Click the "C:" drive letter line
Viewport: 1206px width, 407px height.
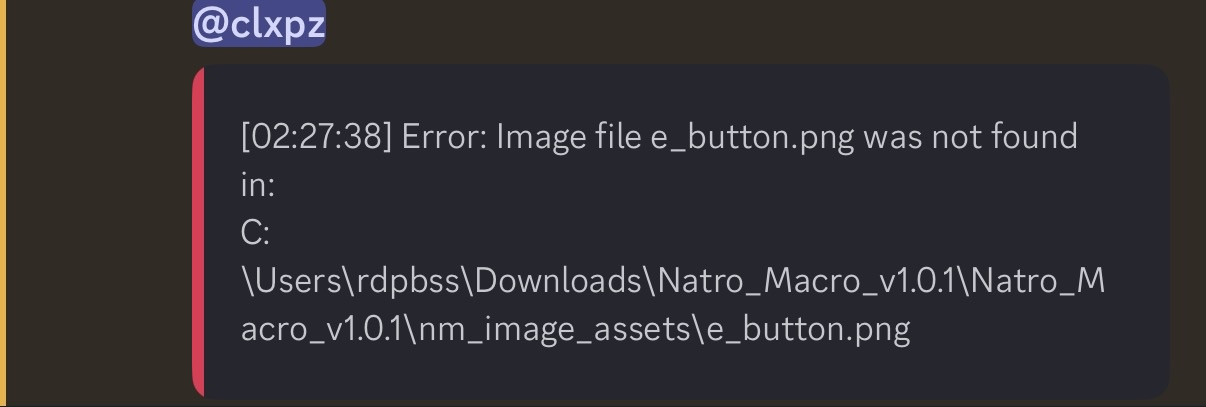[255, 232]
